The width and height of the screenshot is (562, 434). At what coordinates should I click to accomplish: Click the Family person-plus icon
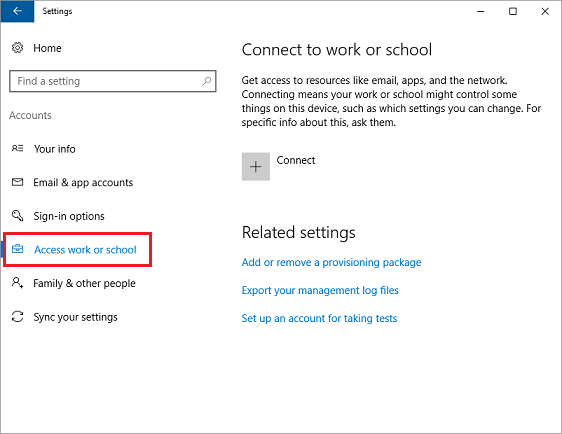click(17, 282)
